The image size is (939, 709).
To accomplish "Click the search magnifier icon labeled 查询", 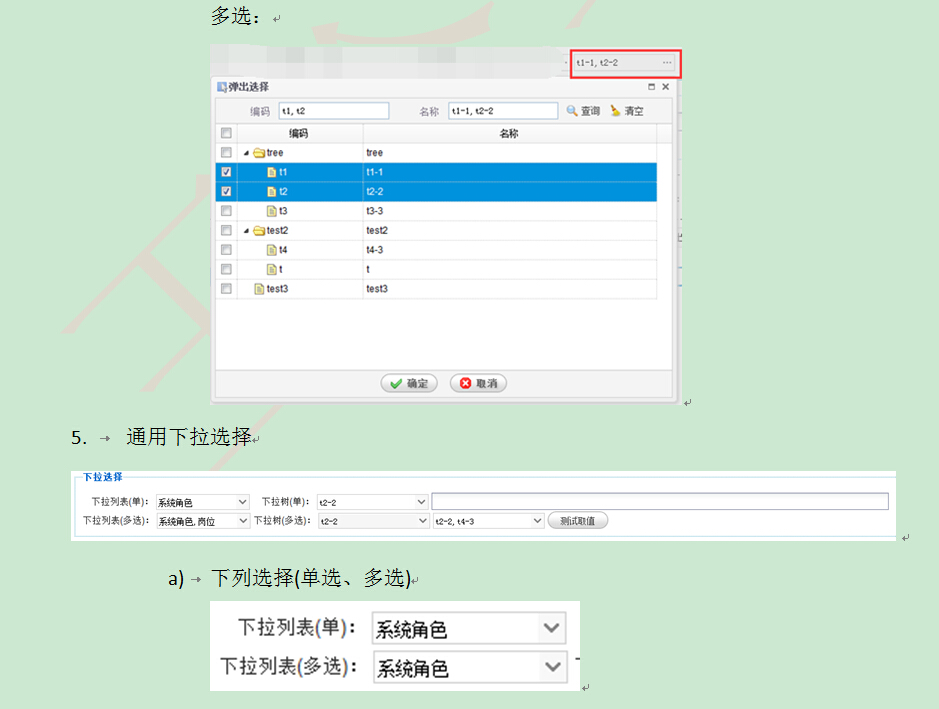I will point(572,111).
